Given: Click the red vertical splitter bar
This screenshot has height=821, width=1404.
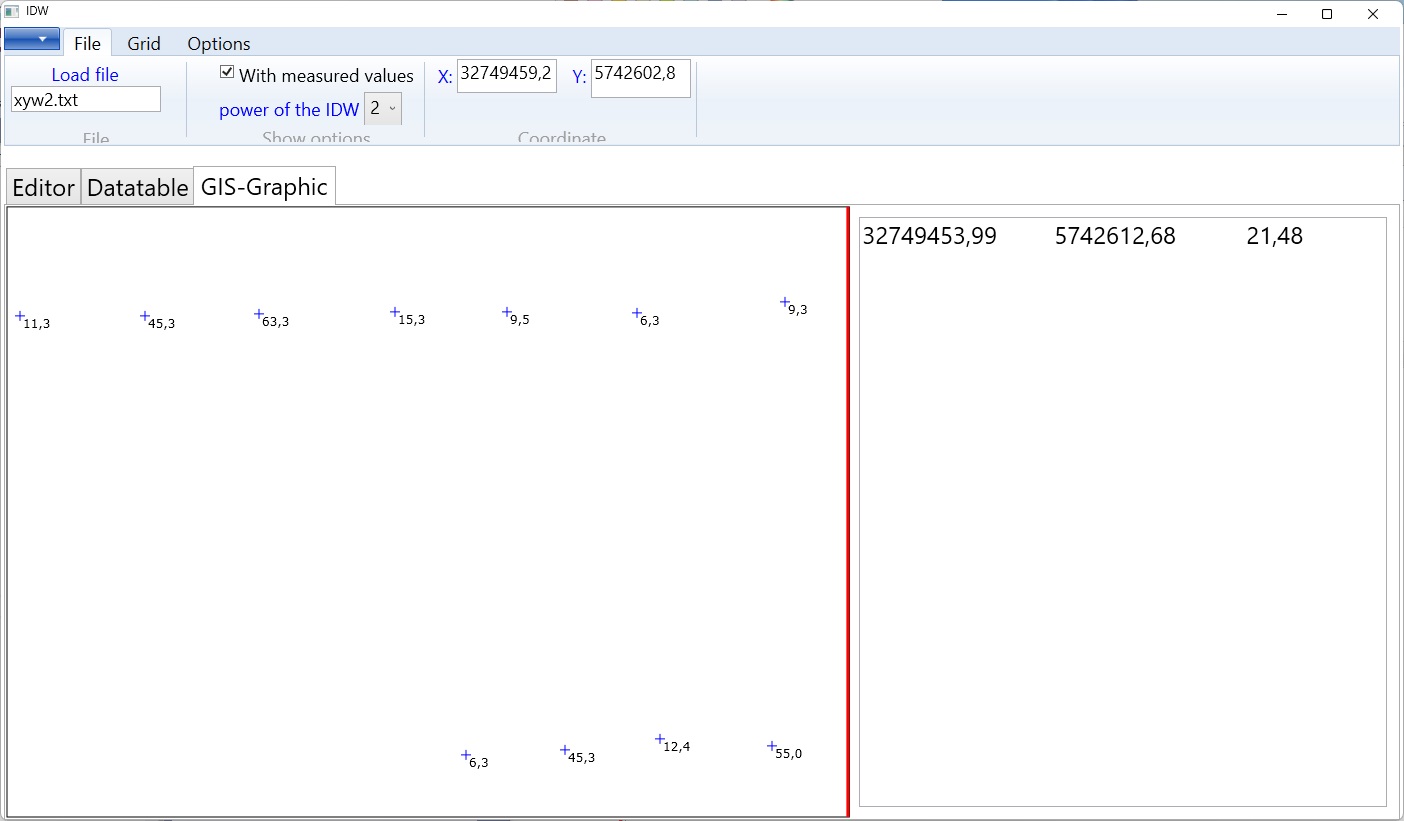Looking at the screenshot, I should click(848, 511).
